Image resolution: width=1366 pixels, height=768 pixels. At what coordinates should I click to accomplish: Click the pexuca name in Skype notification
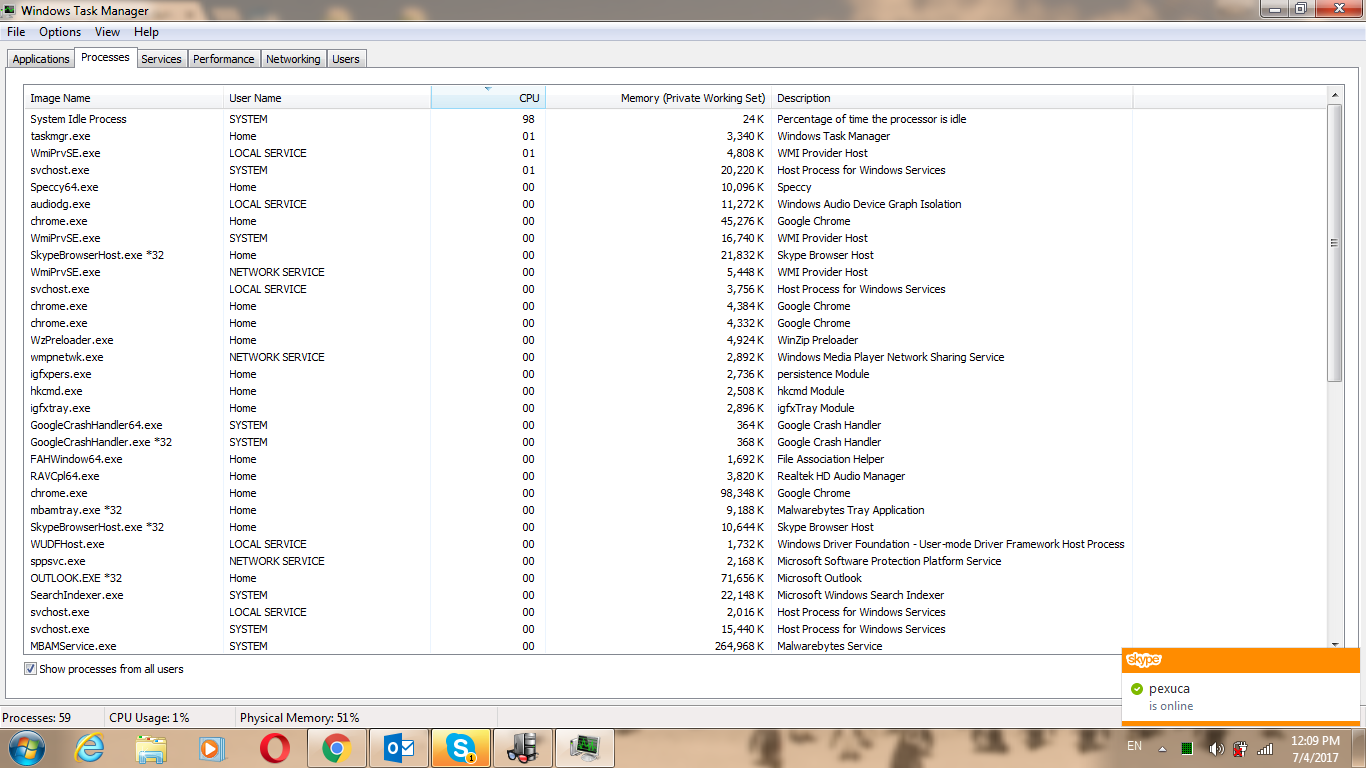pyautogui.click(x=1169, y=689)
